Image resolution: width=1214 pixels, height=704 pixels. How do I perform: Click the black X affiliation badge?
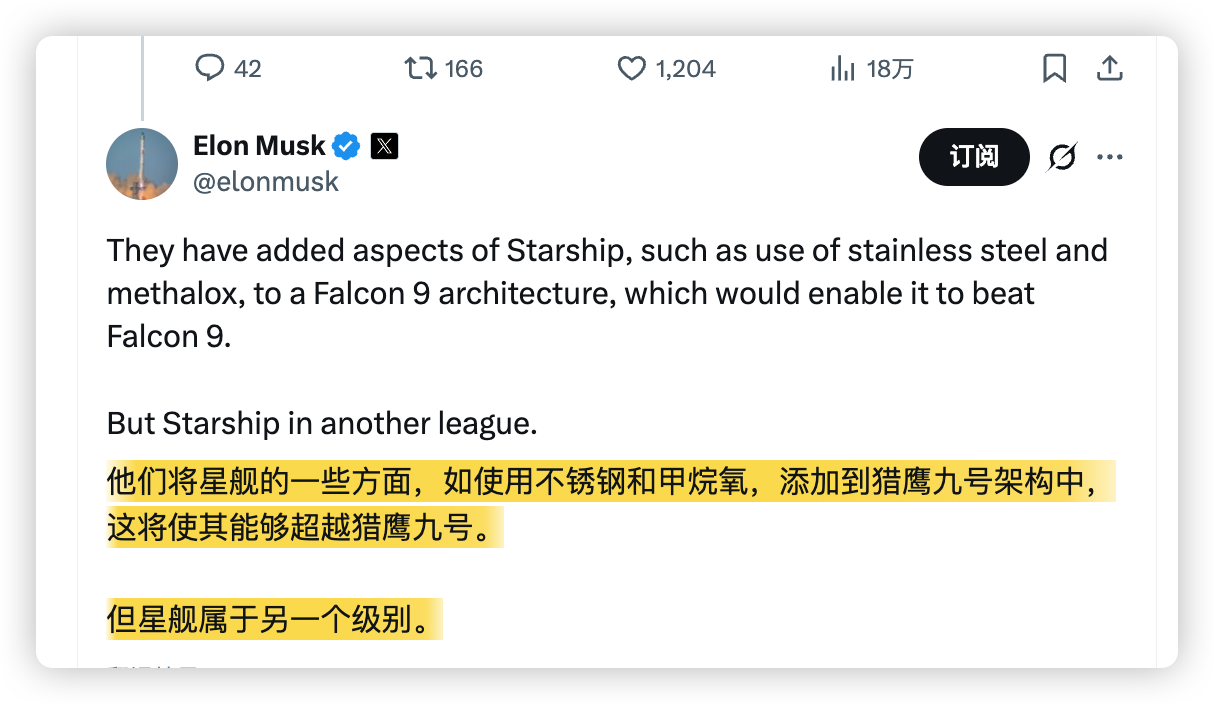(x=384, y=146)
